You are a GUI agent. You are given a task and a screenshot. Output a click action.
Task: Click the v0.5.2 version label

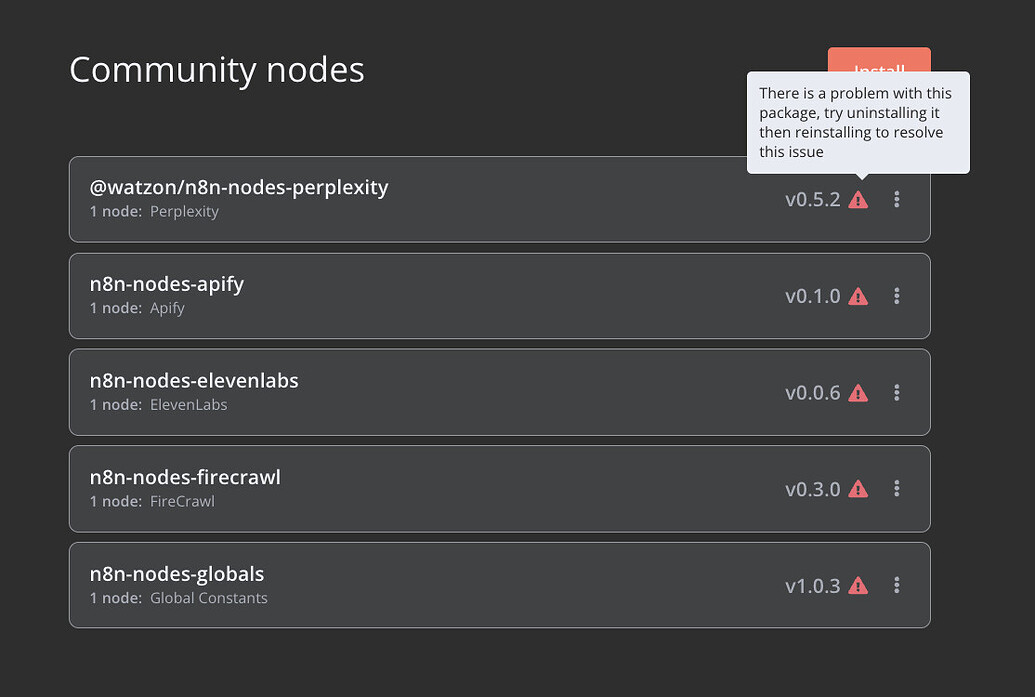point(810,200)
